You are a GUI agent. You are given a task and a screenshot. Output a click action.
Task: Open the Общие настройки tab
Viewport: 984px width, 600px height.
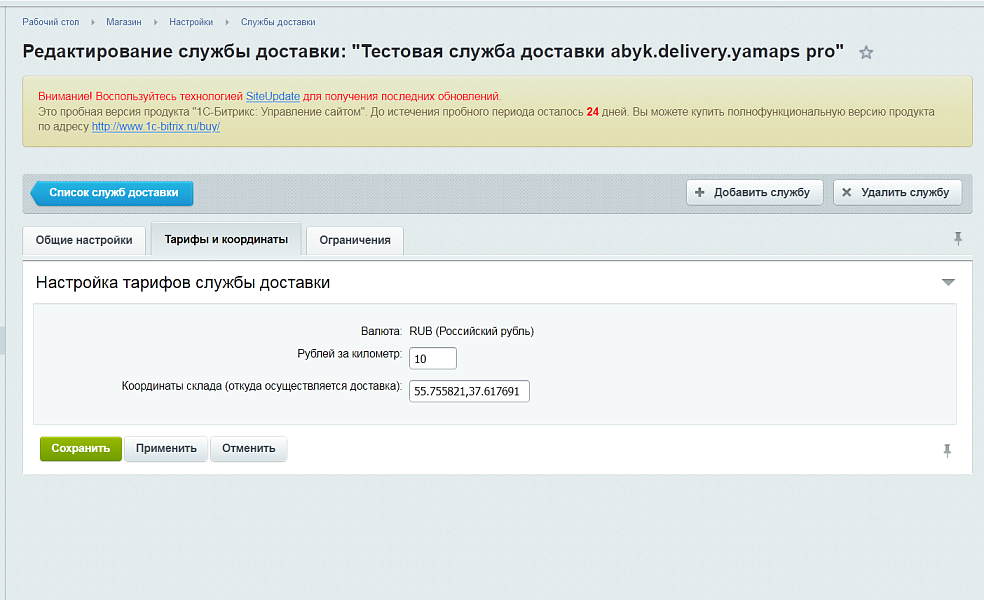click(84, 240)
